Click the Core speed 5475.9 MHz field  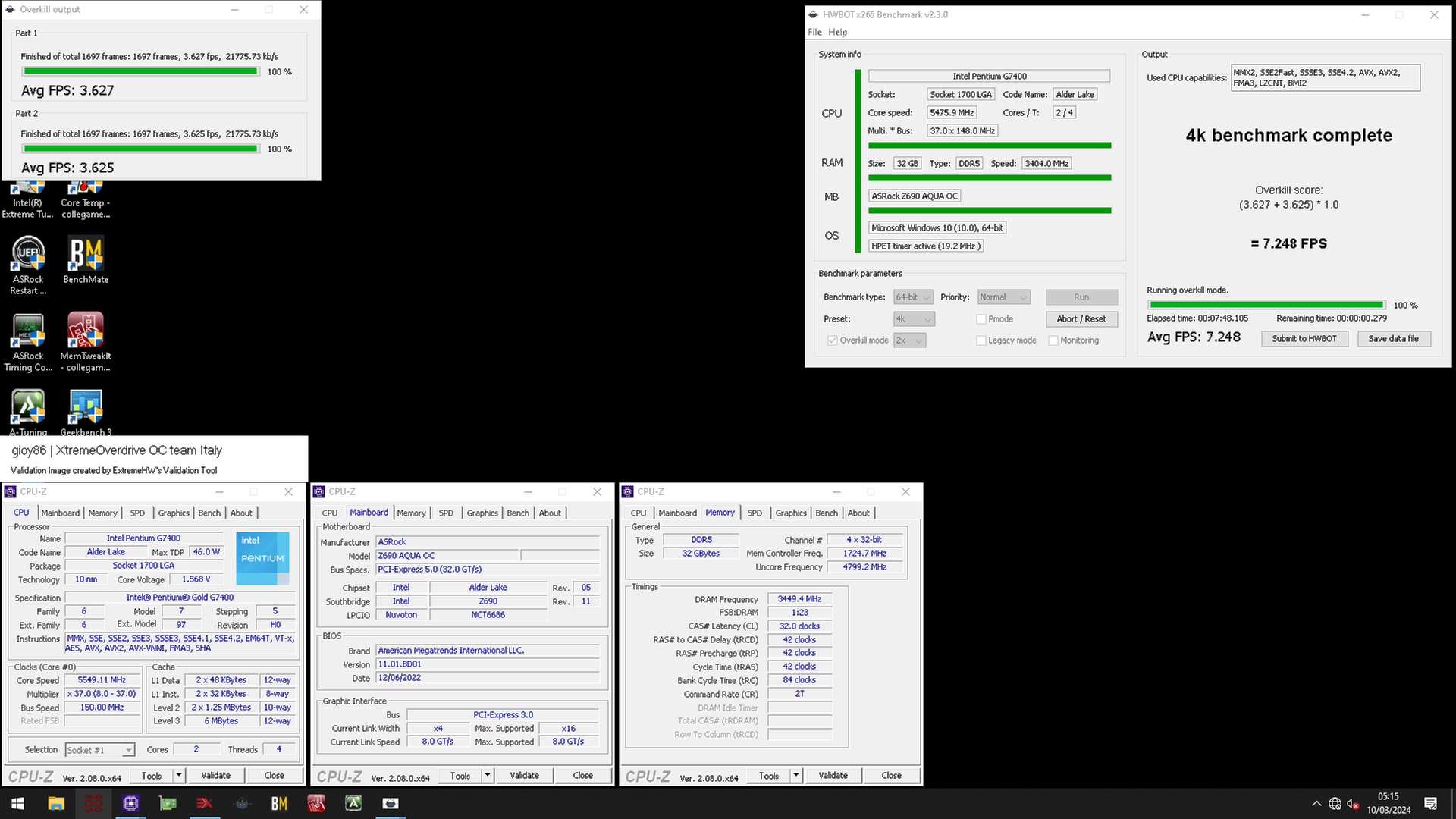(x=952, y=113)
